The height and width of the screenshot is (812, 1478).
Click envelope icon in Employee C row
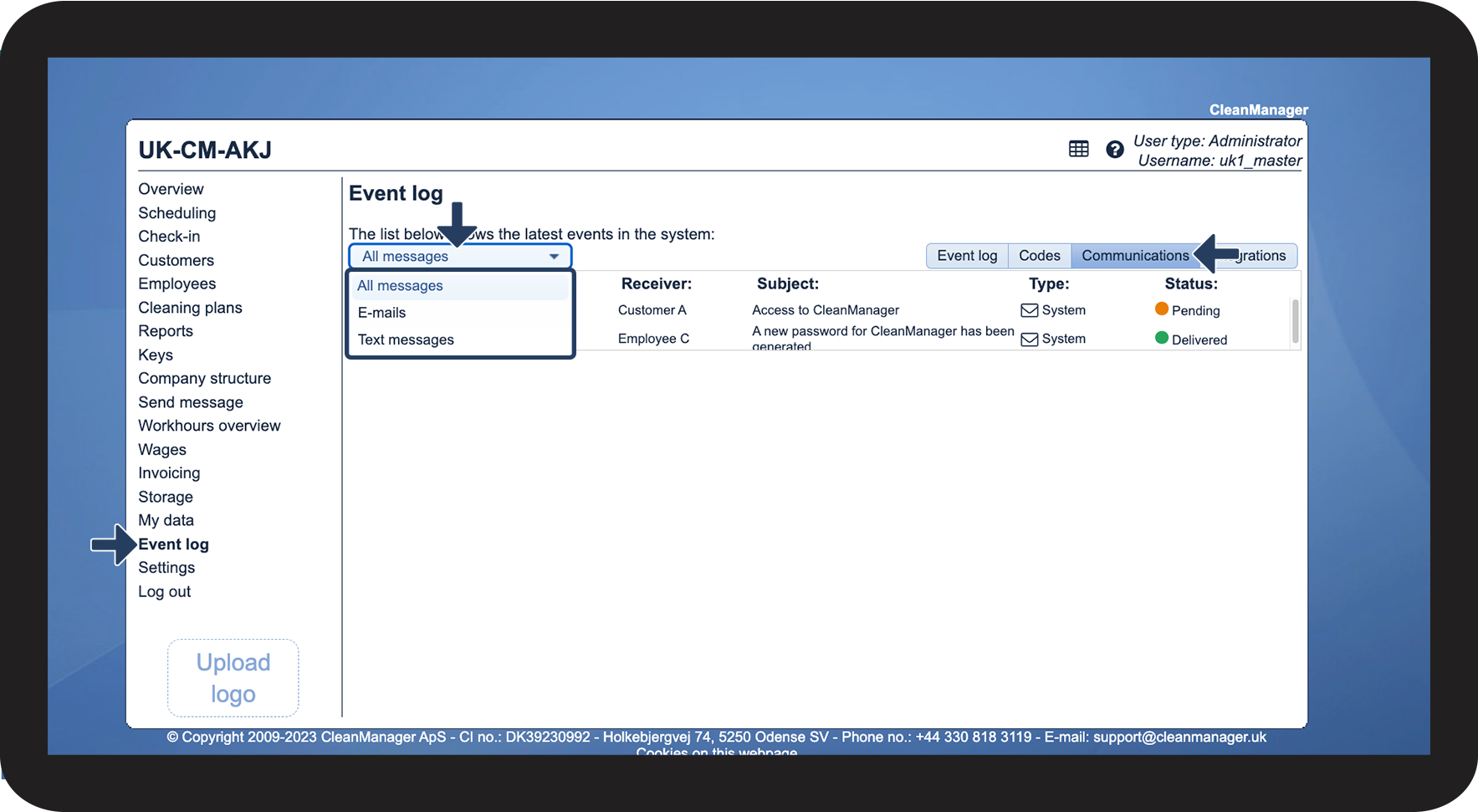1030,339
